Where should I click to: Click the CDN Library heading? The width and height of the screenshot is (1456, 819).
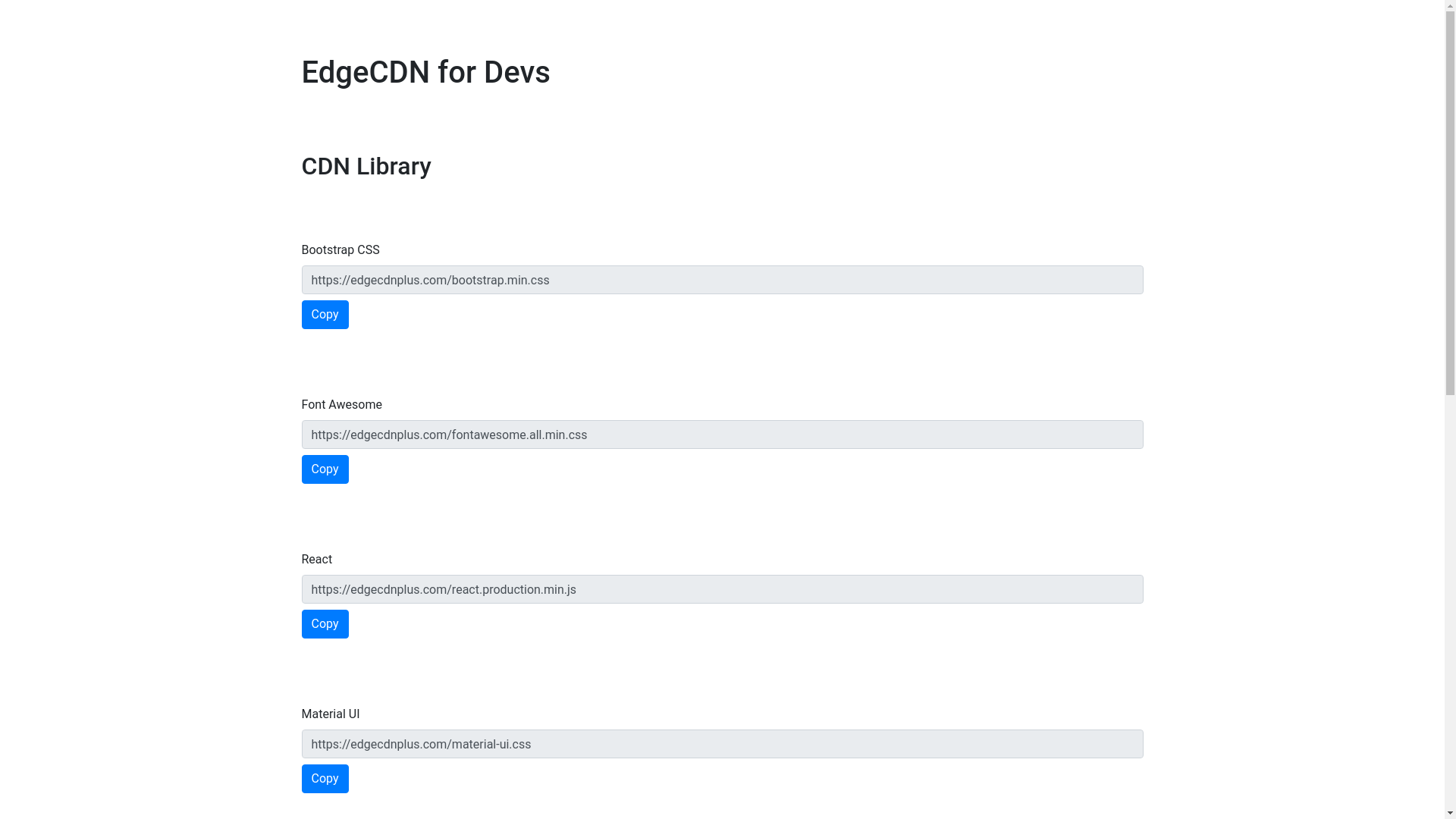click(366, 166)
